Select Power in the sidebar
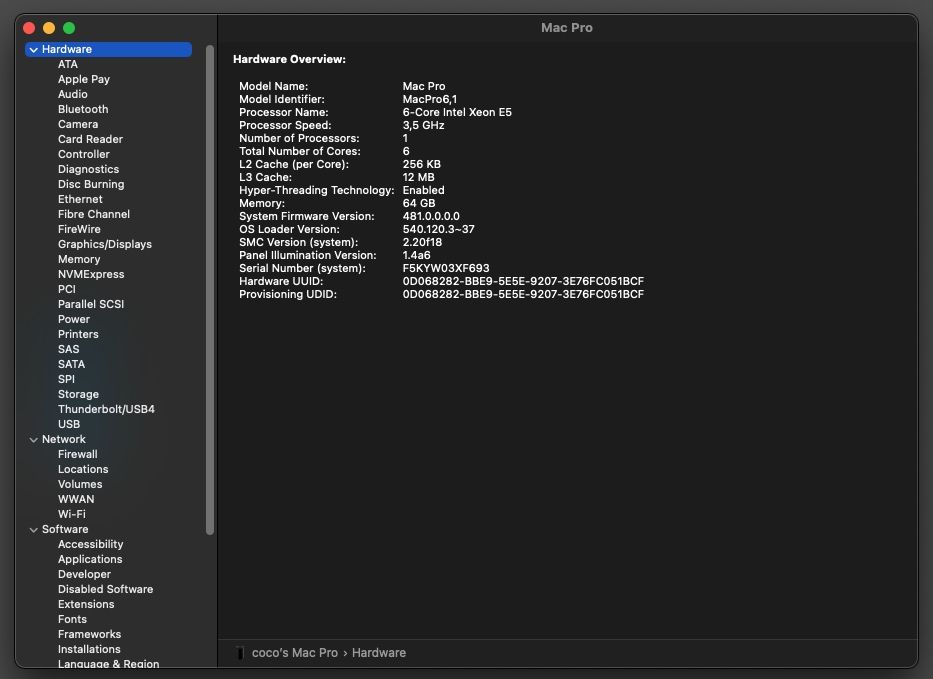Screen dimensions: 933x679 [x=74, y=319]
